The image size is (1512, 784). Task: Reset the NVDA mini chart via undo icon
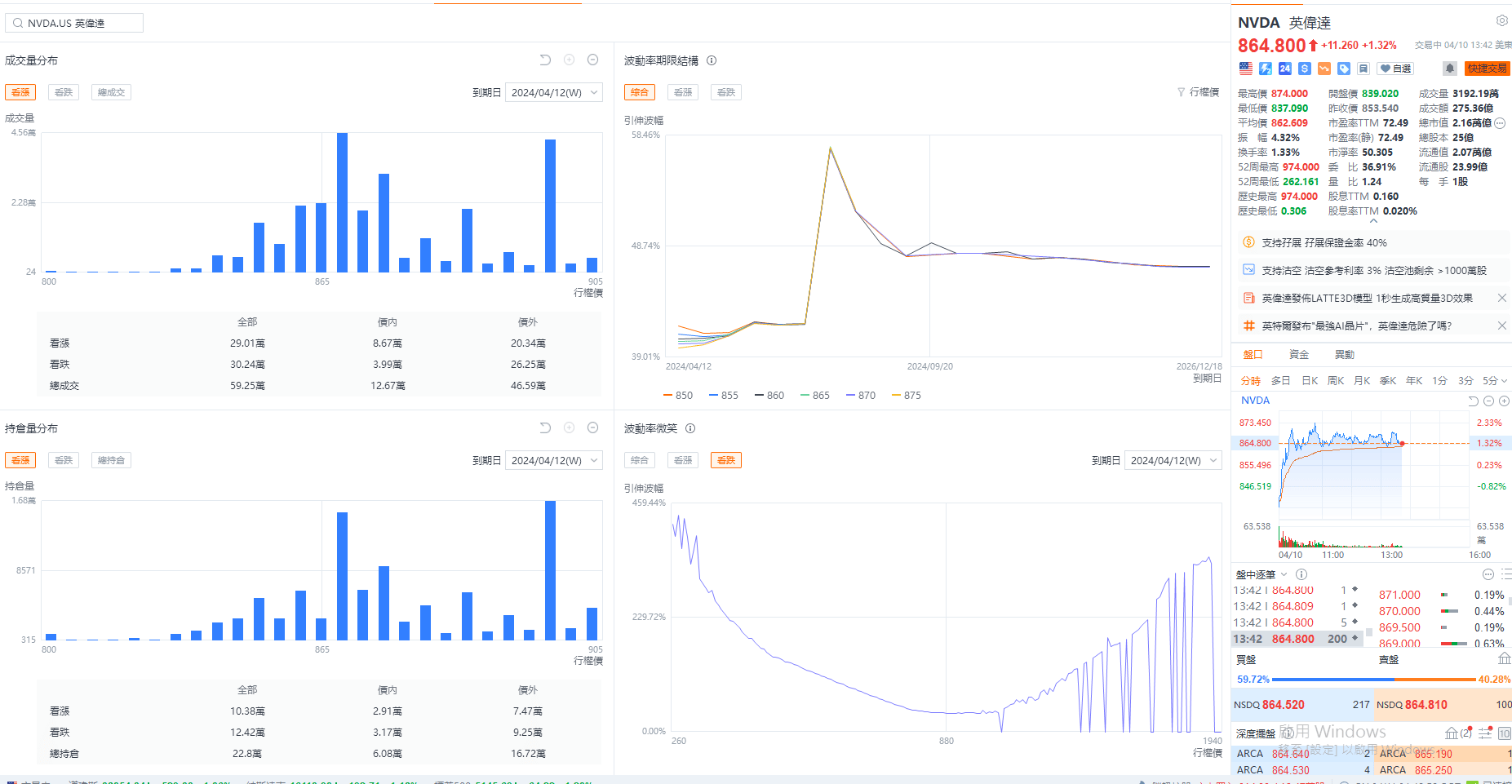[x=1473, y=401]
